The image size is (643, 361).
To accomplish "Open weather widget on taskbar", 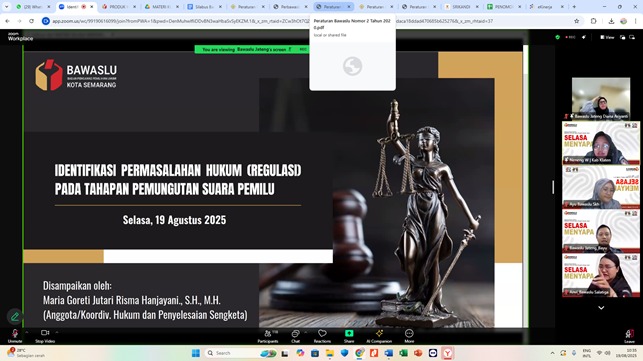I will point(25,353).
